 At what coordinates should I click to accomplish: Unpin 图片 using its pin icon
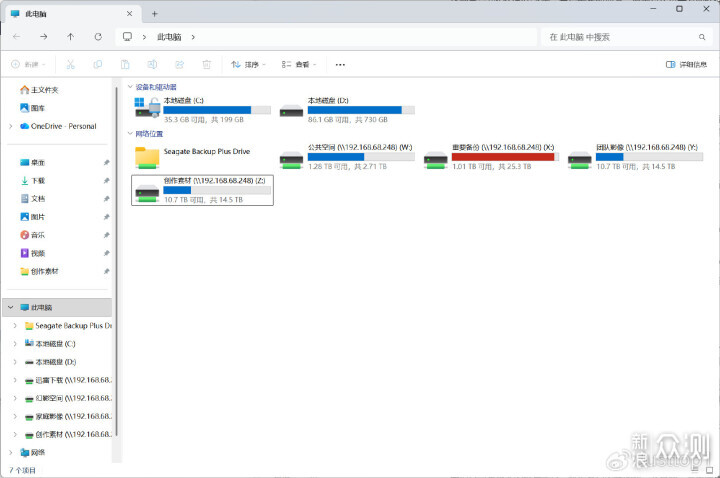(106, 217)
